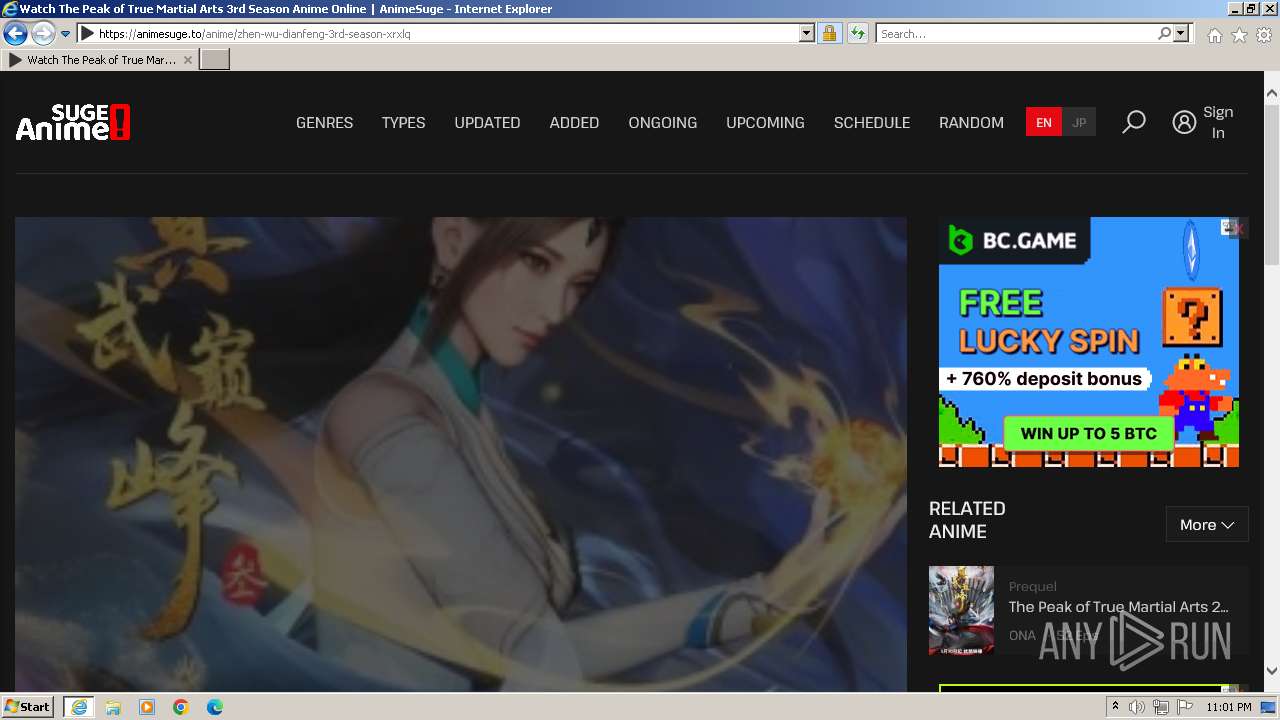
Task: Go to the ADDED page
Action: click(x=574, y=122)
